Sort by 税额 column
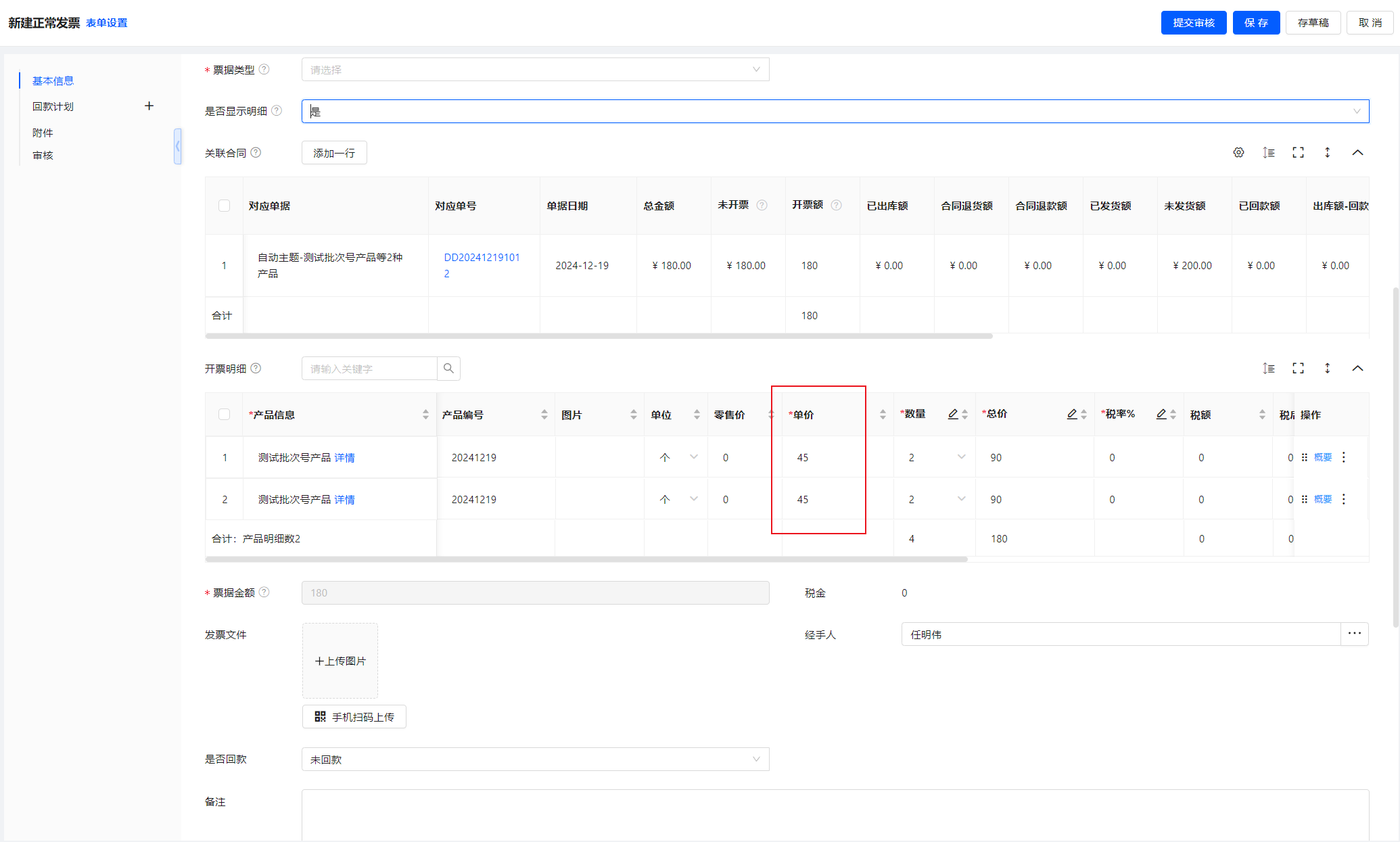 1262,415
